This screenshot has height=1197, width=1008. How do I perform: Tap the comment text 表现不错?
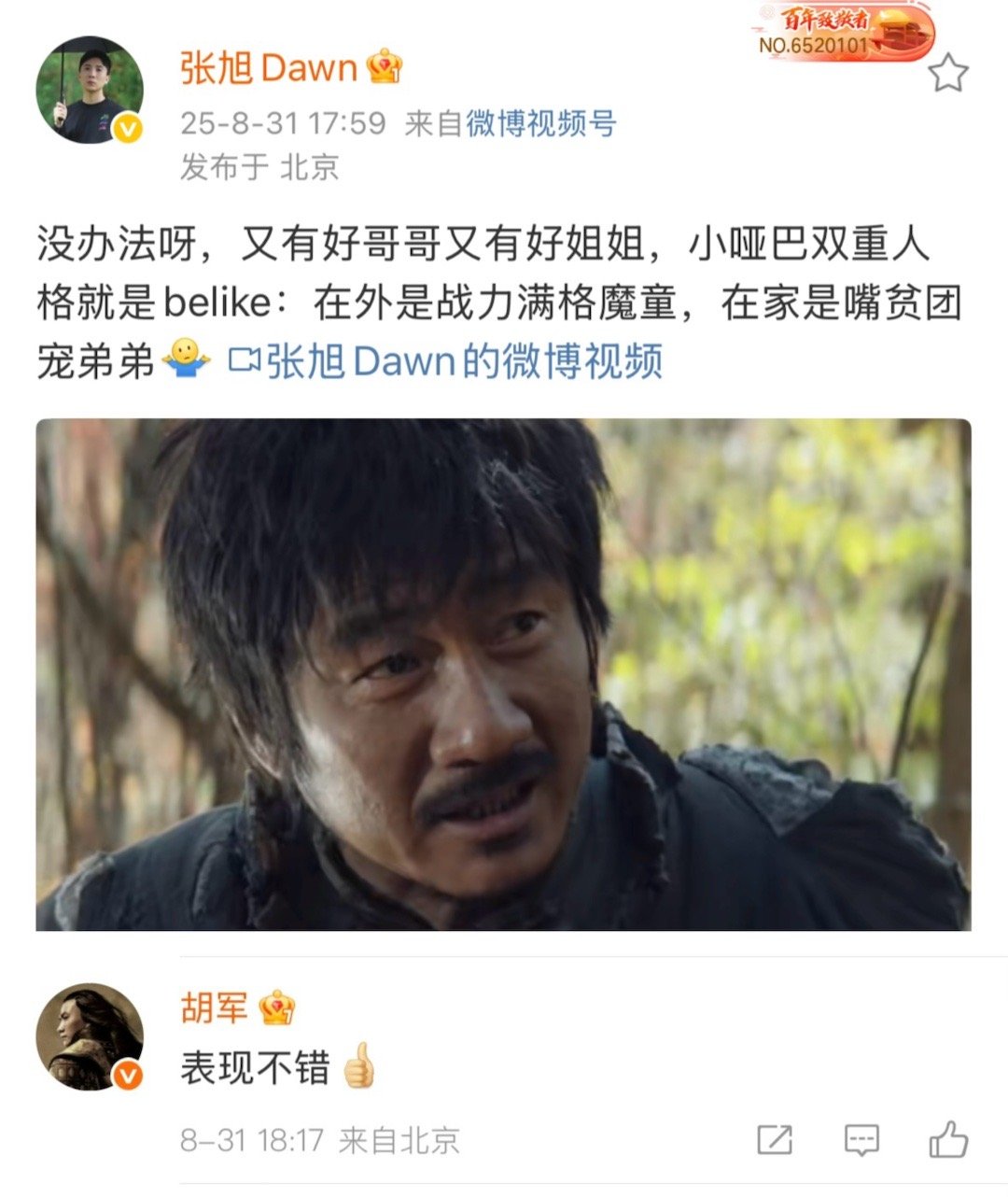[255, 1067]
